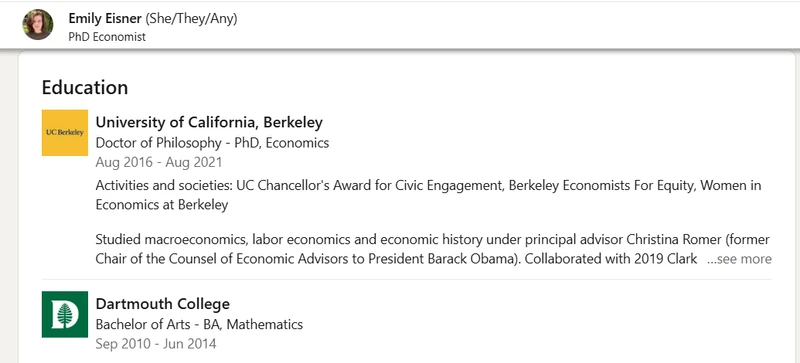The width and height of the screenshot is (800, 363).
Task: Select 'Doctor of Philosophy - PhD, Economics' line
Action: (x=212, y=143)
